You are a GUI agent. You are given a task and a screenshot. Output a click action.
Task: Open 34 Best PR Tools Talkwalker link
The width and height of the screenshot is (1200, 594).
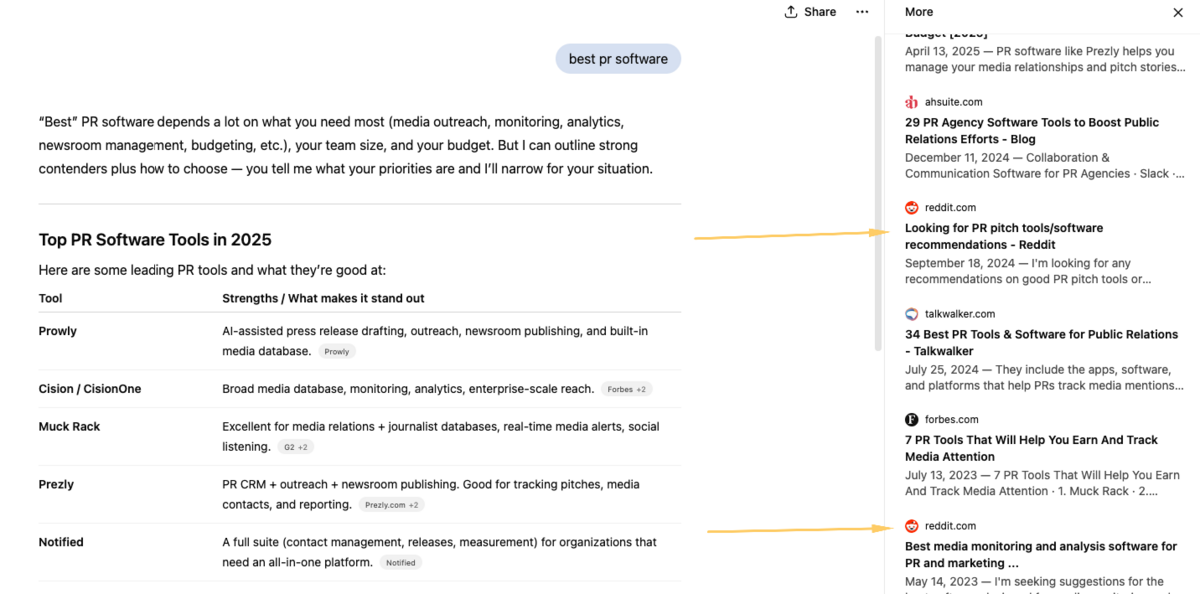1041,342
